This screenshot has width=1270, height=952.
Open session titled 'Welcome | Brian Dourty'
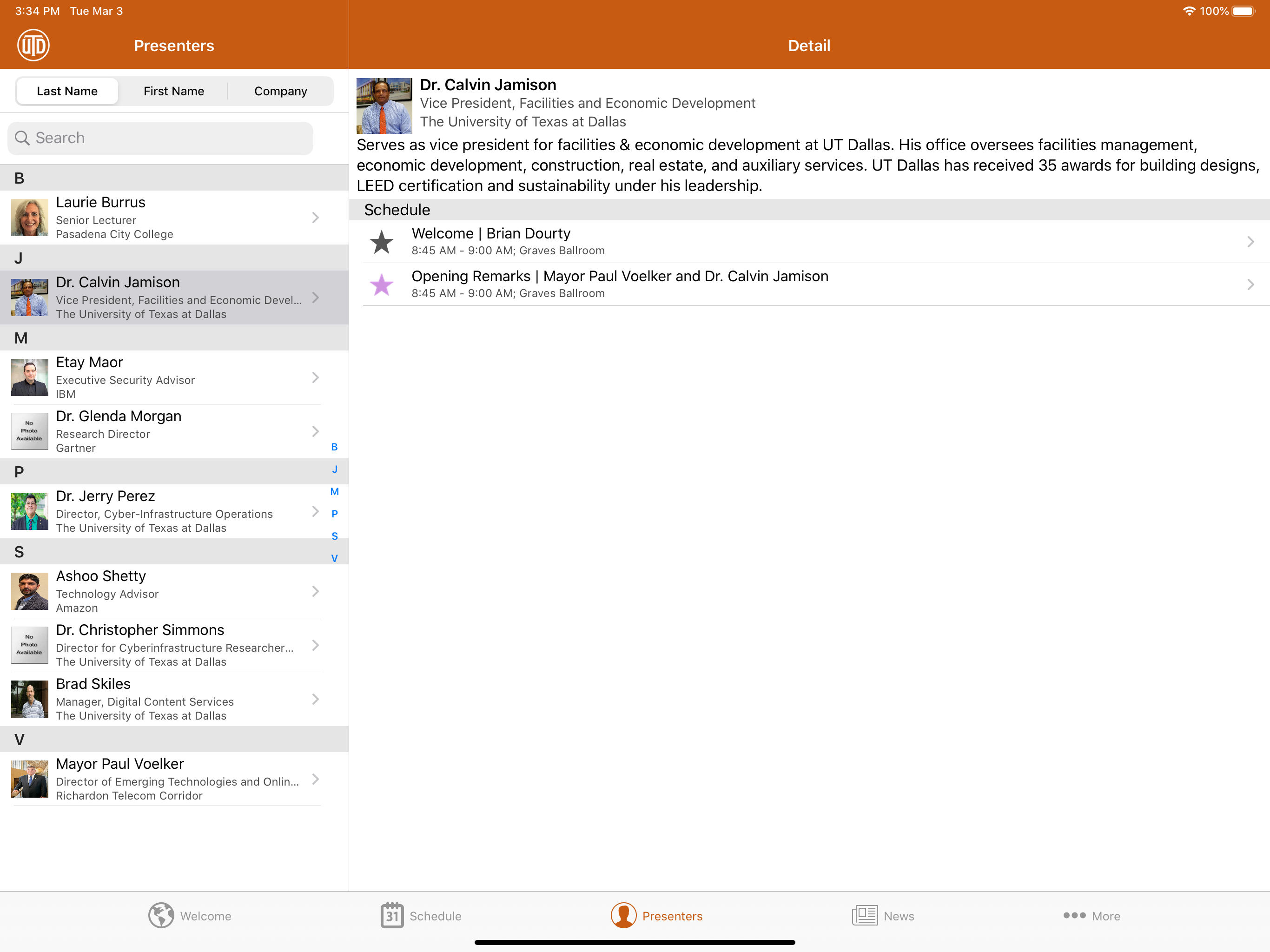[x=491, y=234]
